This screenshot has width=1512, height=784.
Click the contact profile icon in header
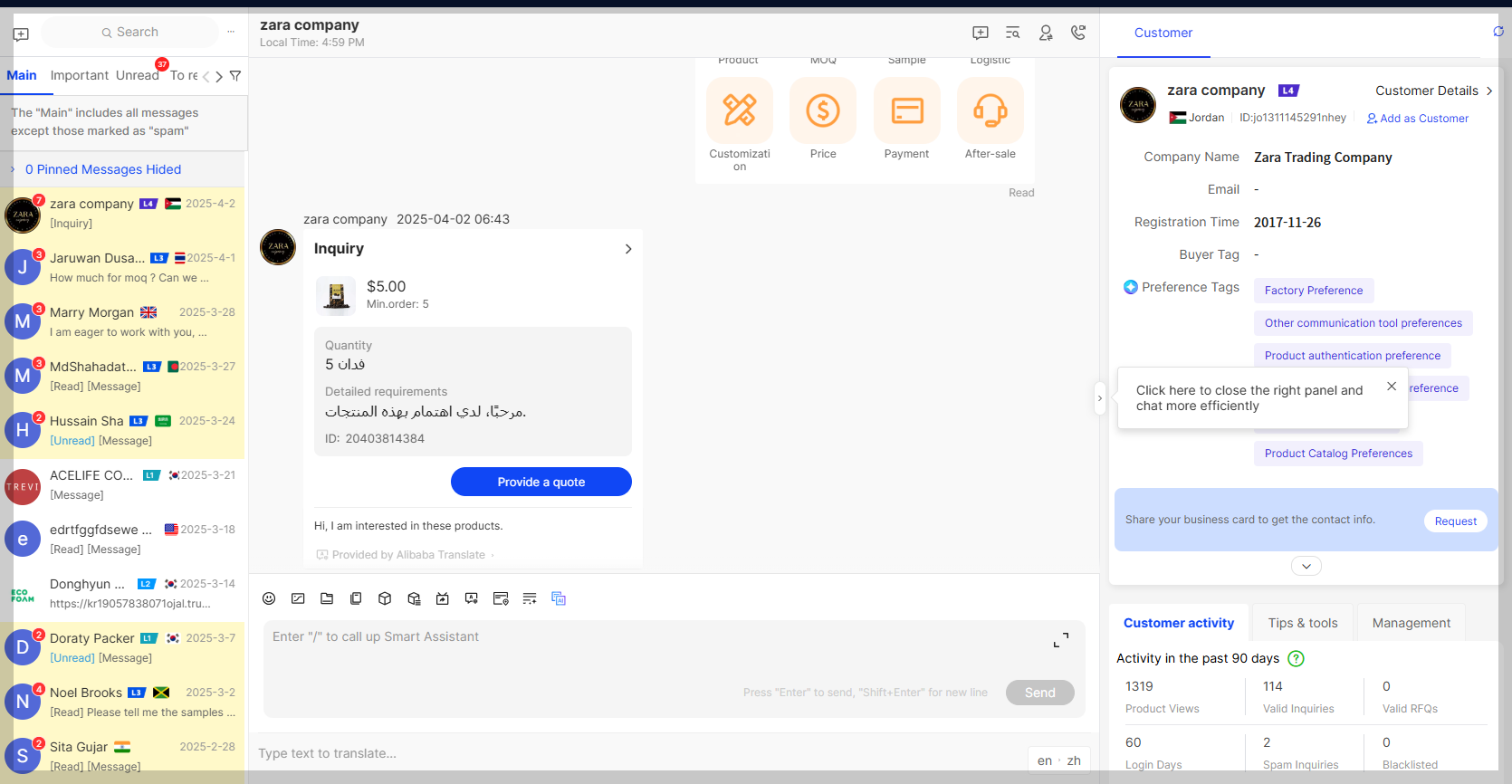[1046, 33]
